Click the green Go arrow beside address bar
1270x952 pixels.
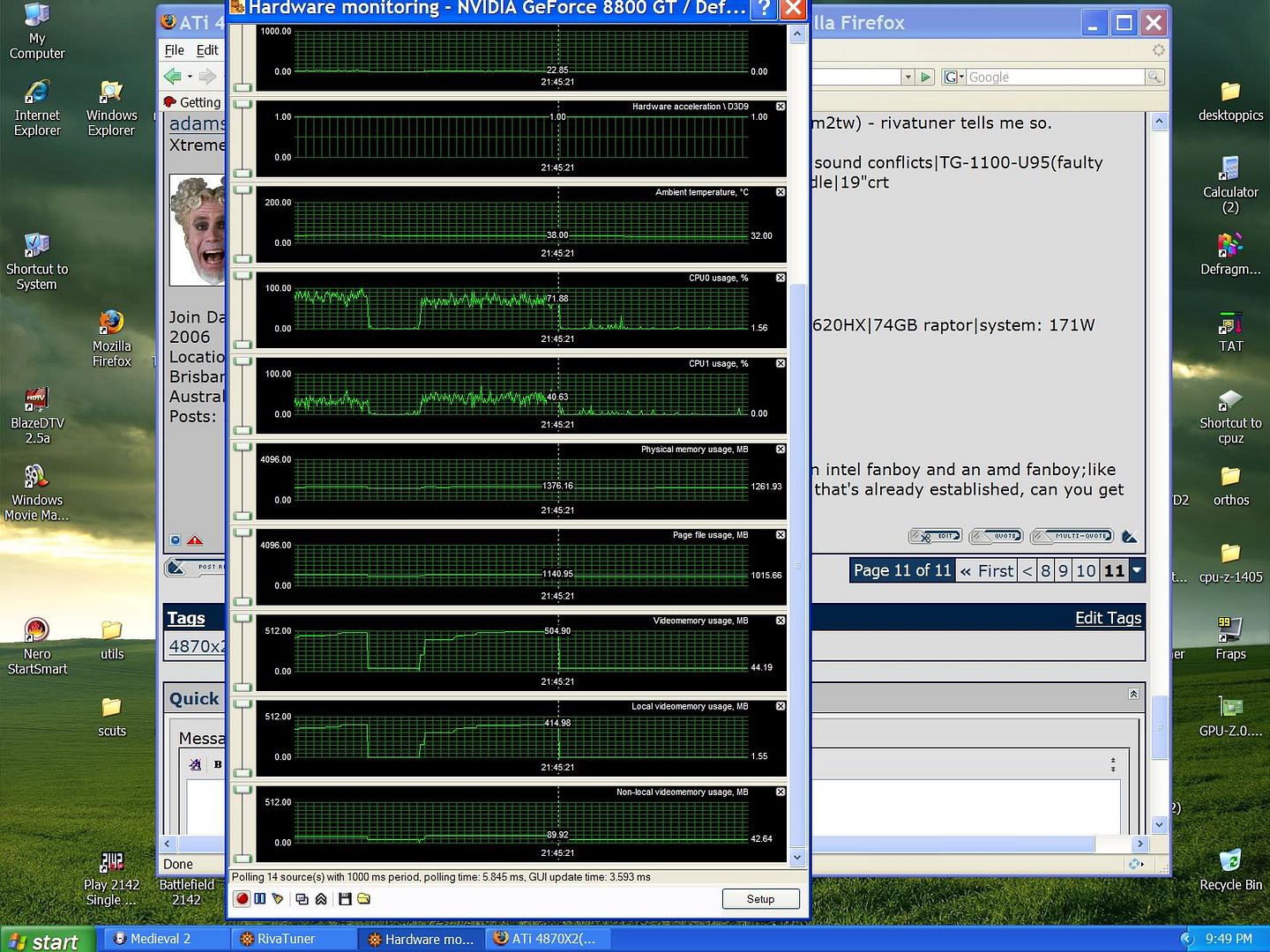pos(925,78)
